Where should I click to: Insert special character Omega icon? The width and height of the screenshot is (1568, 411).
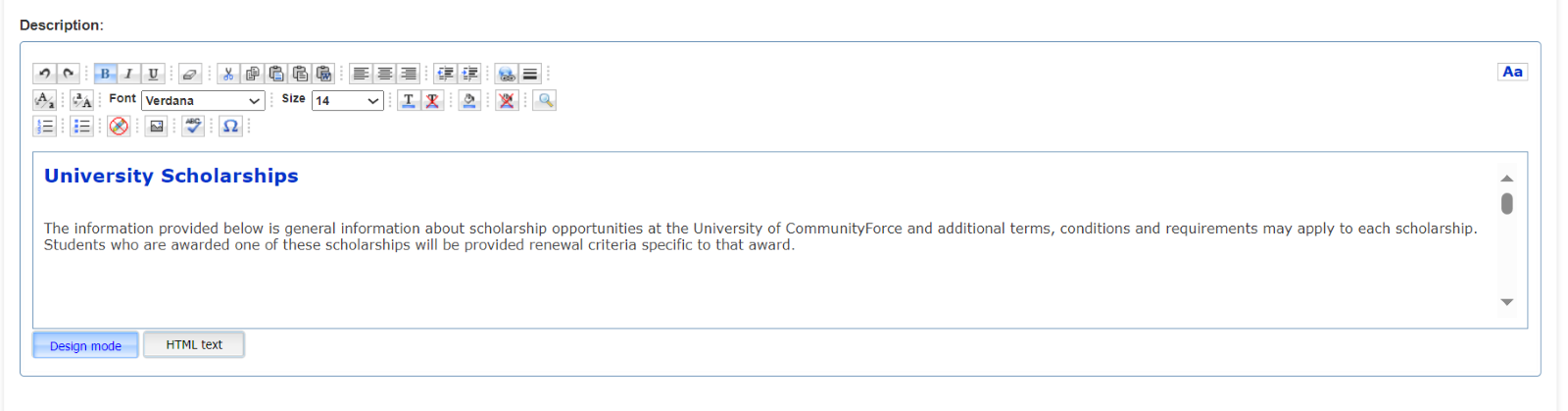(230, 126)
